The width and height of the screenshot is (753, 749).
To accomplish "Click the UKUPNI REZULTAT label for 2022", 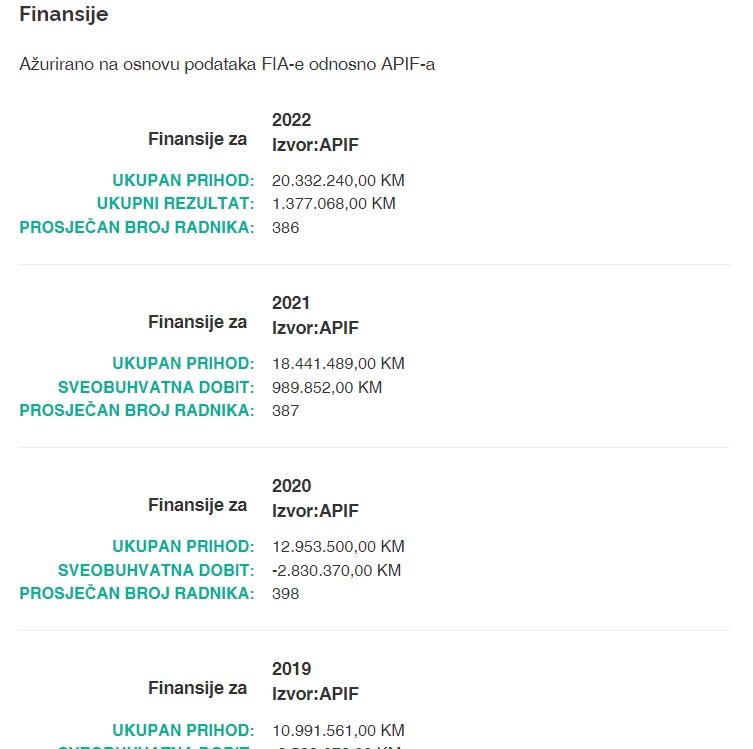I will tap(183, 204).
